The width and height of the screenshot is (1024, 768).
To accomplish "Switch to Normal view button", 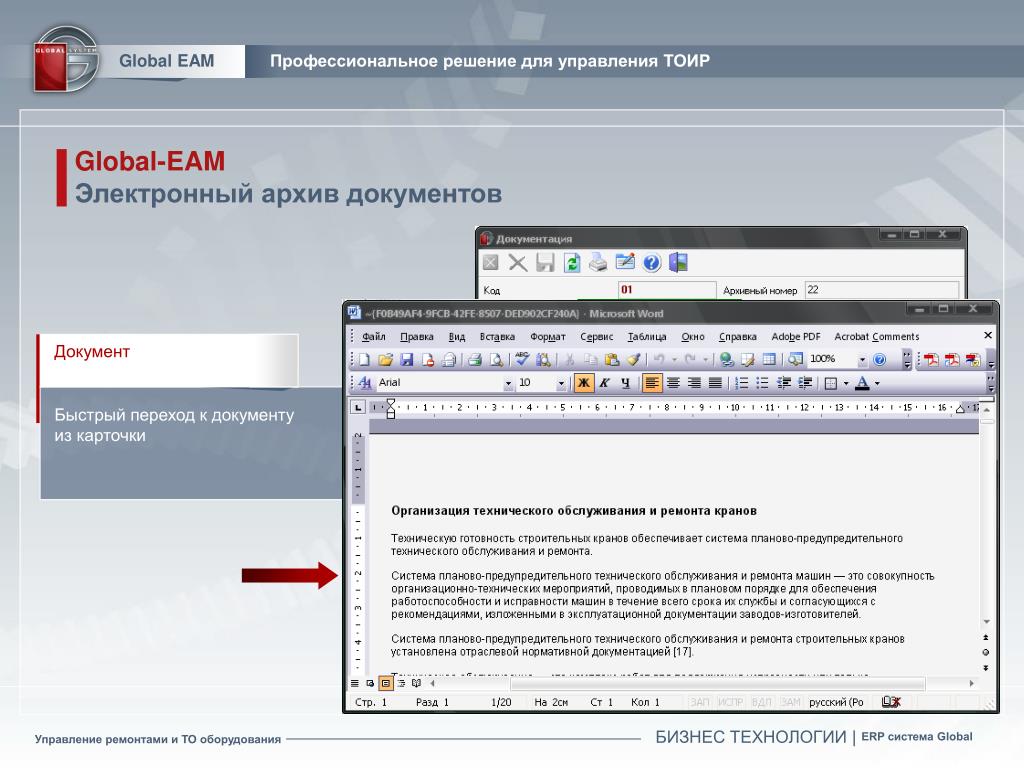I will point(355,683).
